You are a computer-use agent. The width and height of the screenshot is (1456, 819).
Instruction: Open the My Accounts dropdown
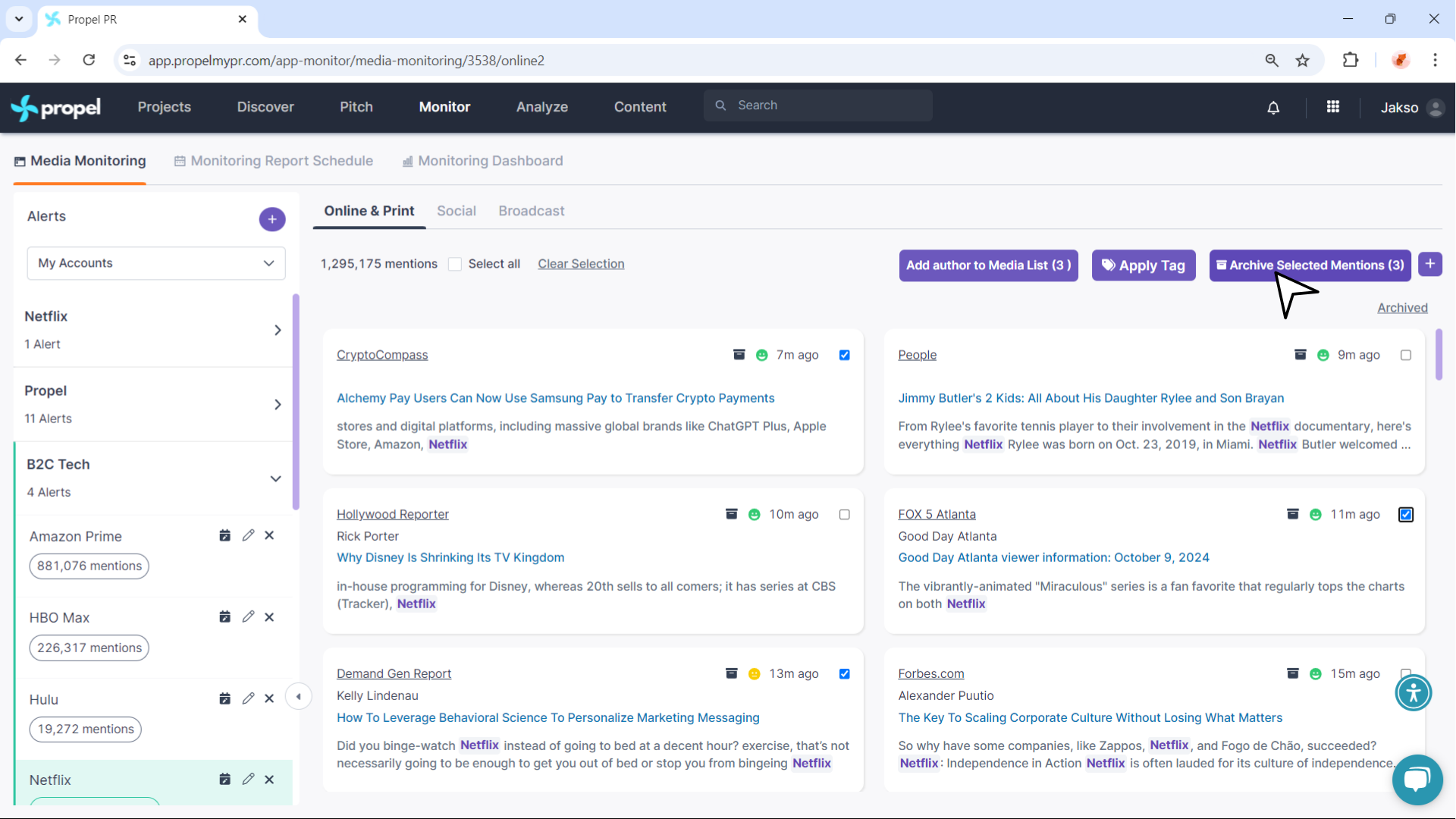pos(156,263)
